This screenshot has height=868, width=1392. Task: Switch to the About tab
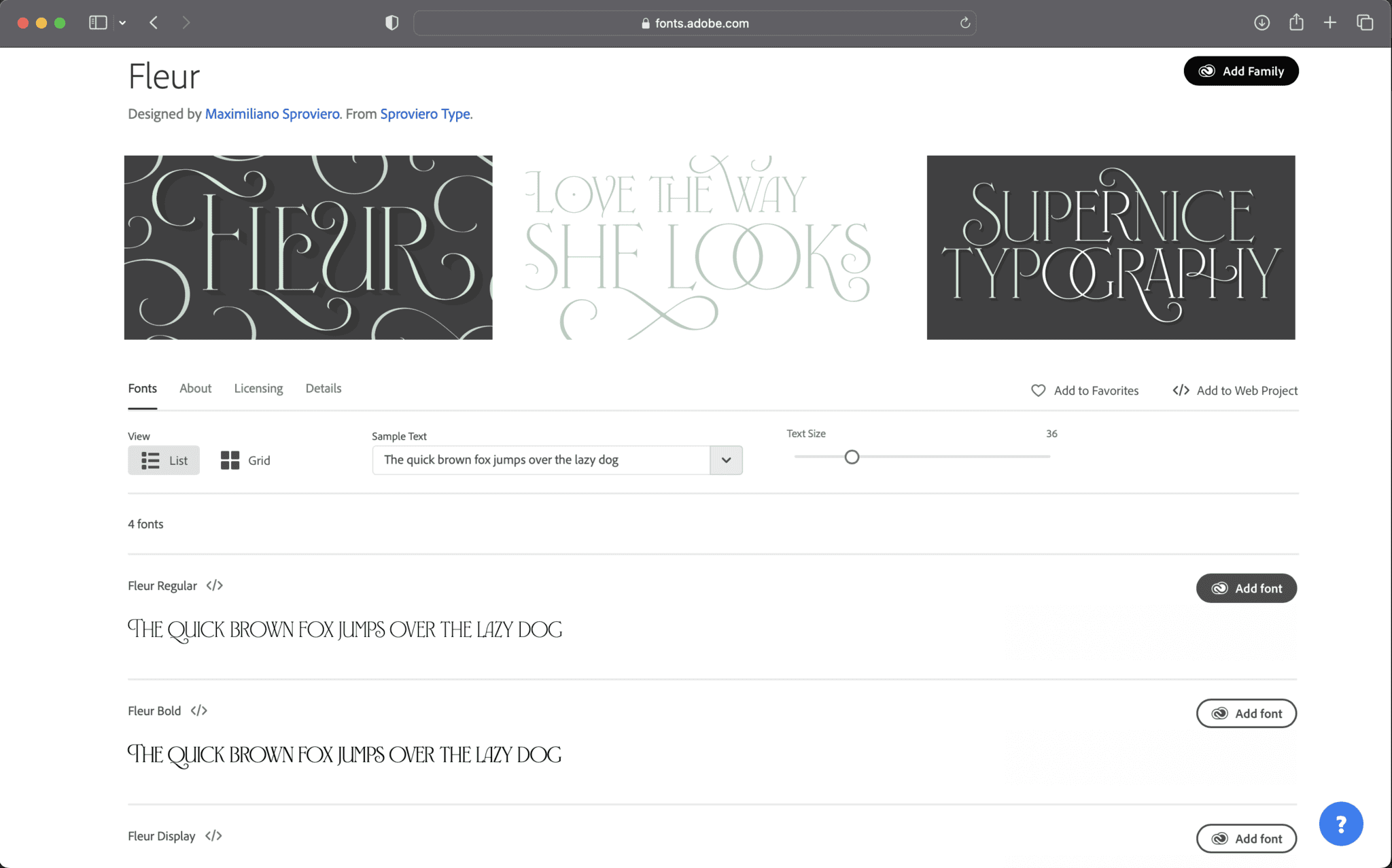(x=195, y=388)
